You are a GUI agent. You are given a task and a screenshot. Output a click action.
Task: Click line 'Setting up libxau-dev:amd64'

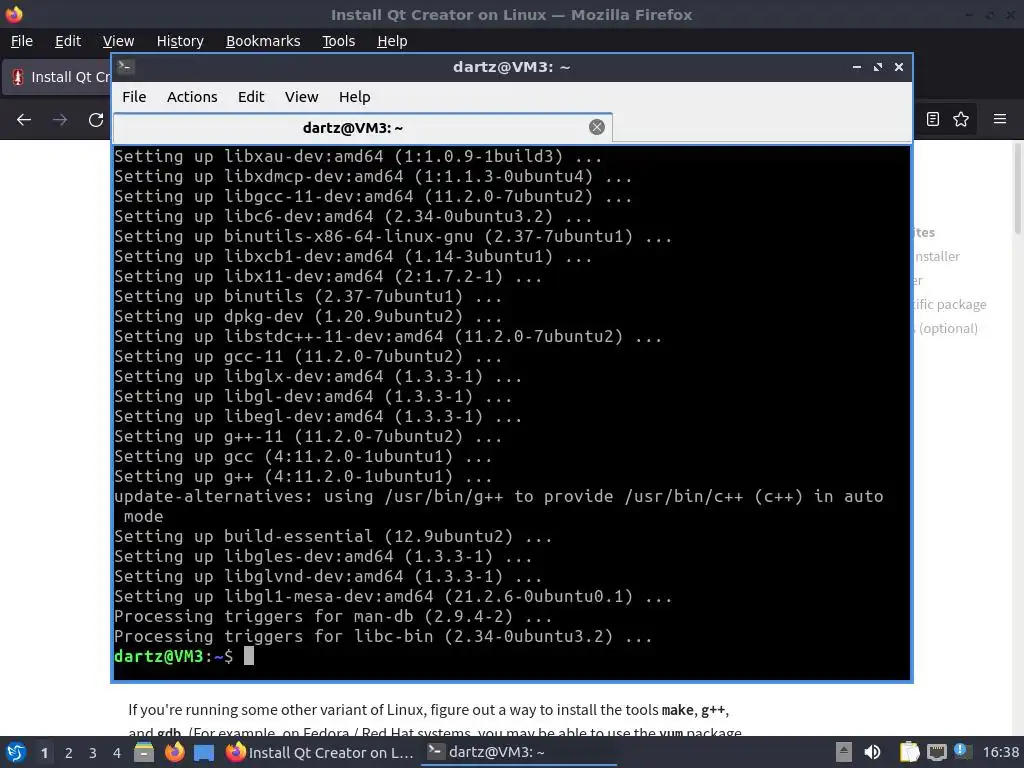pyautogui.click(x=358, y=156)
